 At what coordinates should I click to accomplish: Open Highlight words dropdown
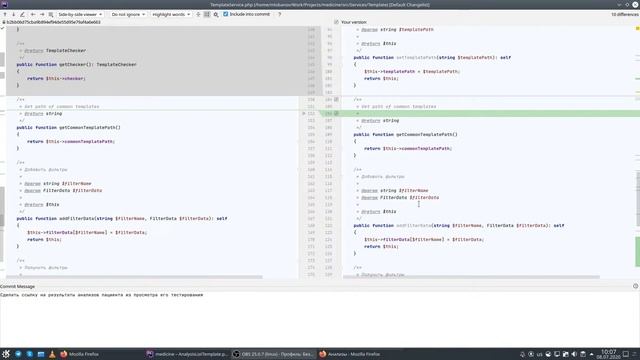tap(171, 14)
